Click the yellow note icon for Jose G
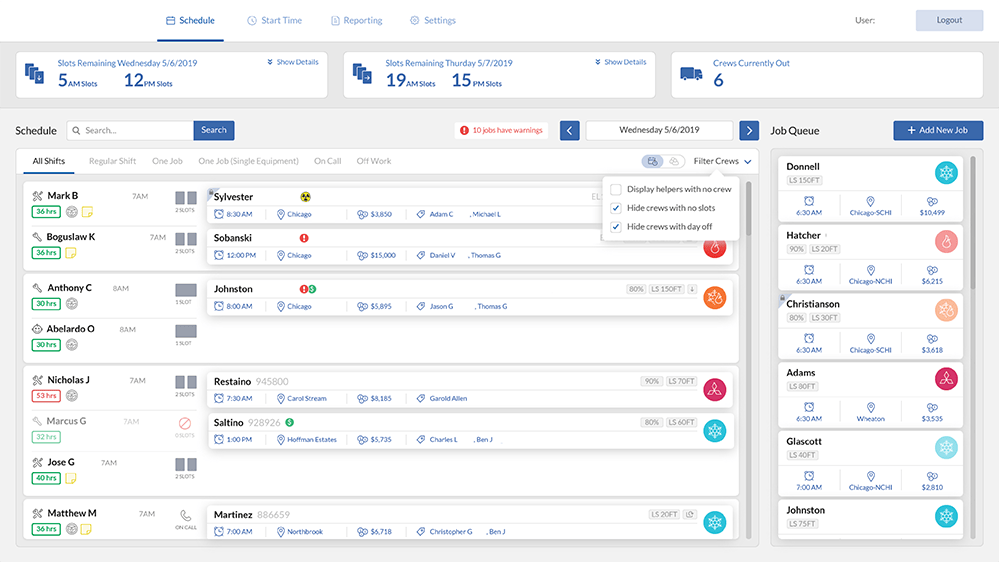Viewport: 1000px width, 563px height. point(71,478)
